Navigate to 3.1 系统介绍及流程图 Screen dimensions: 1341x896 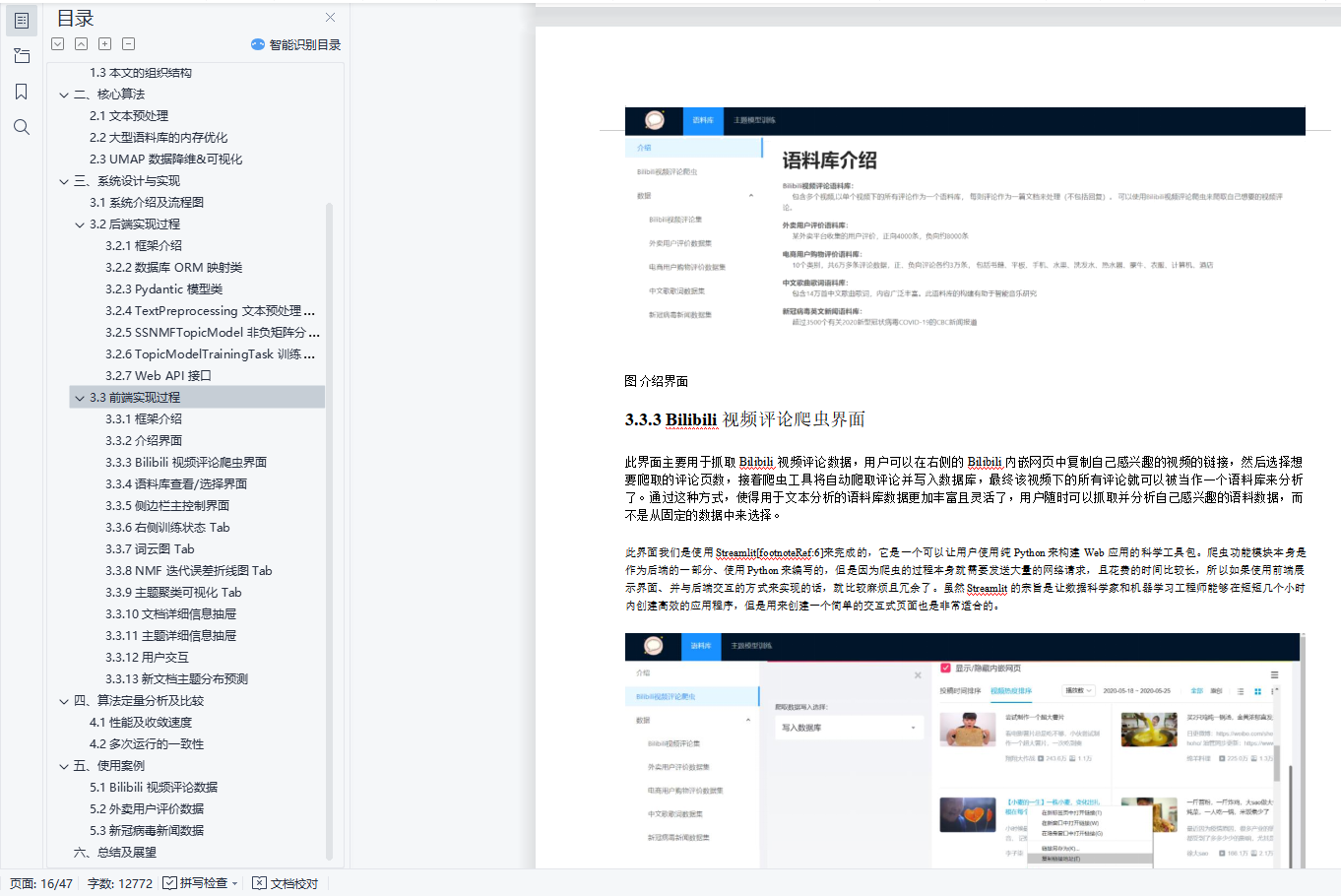point(147,203)
